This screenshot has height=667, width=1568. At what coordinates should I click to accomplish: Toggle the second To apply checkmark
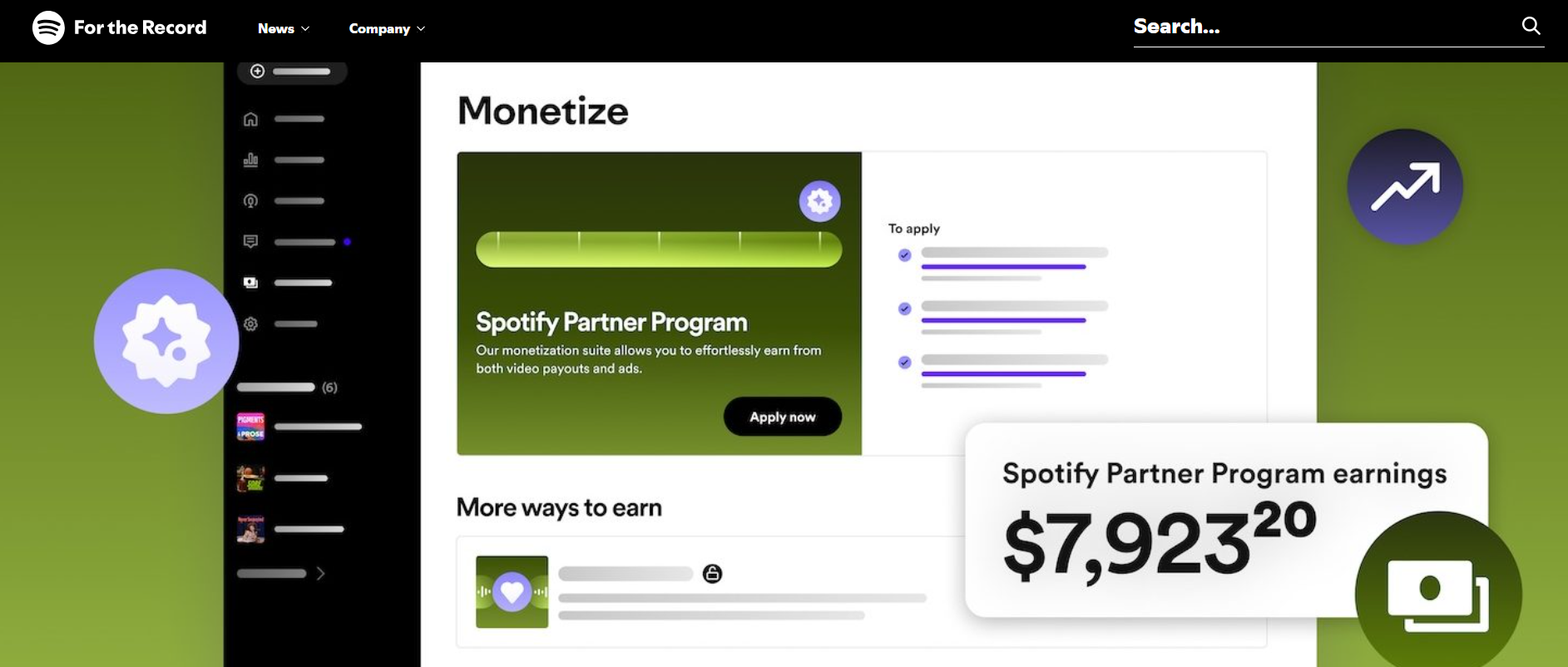pos(904,309)
